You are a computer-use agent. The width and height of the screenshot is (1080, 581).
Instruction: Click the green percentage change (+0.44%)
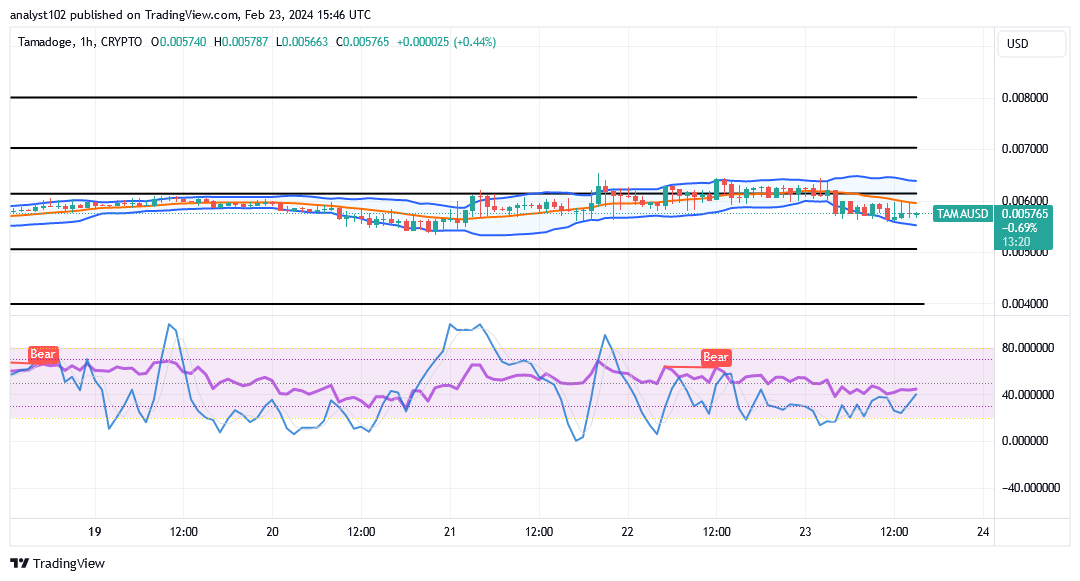[471, 43]
